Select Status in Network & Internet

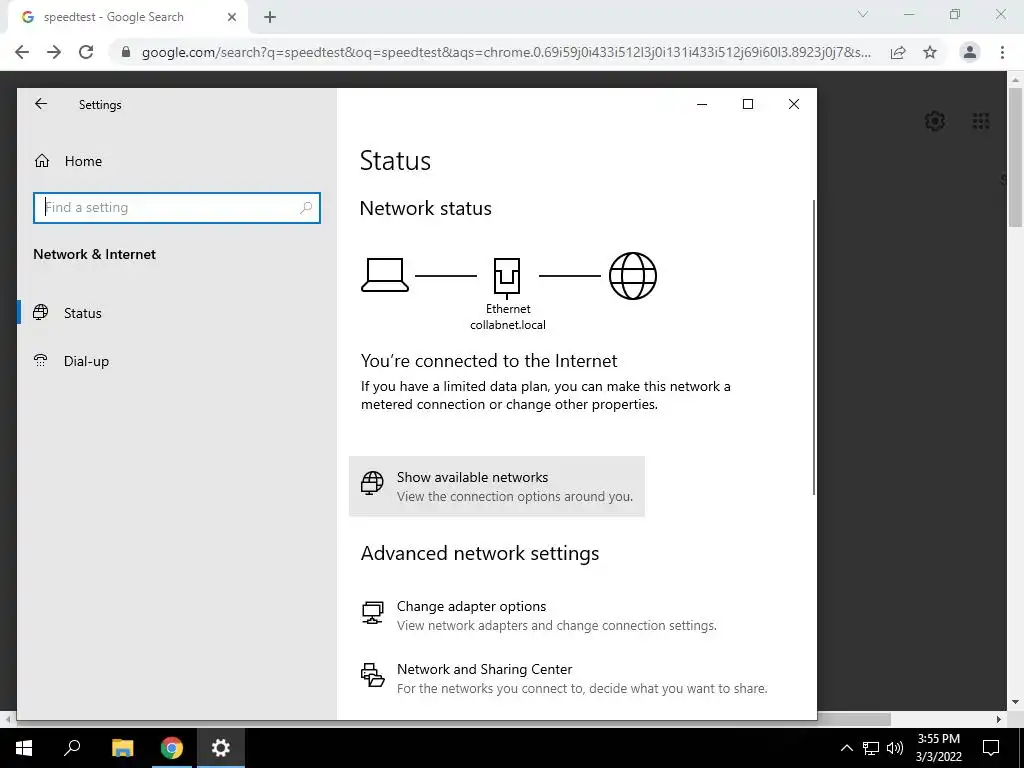pyautogui.click(x=83, y=313)
